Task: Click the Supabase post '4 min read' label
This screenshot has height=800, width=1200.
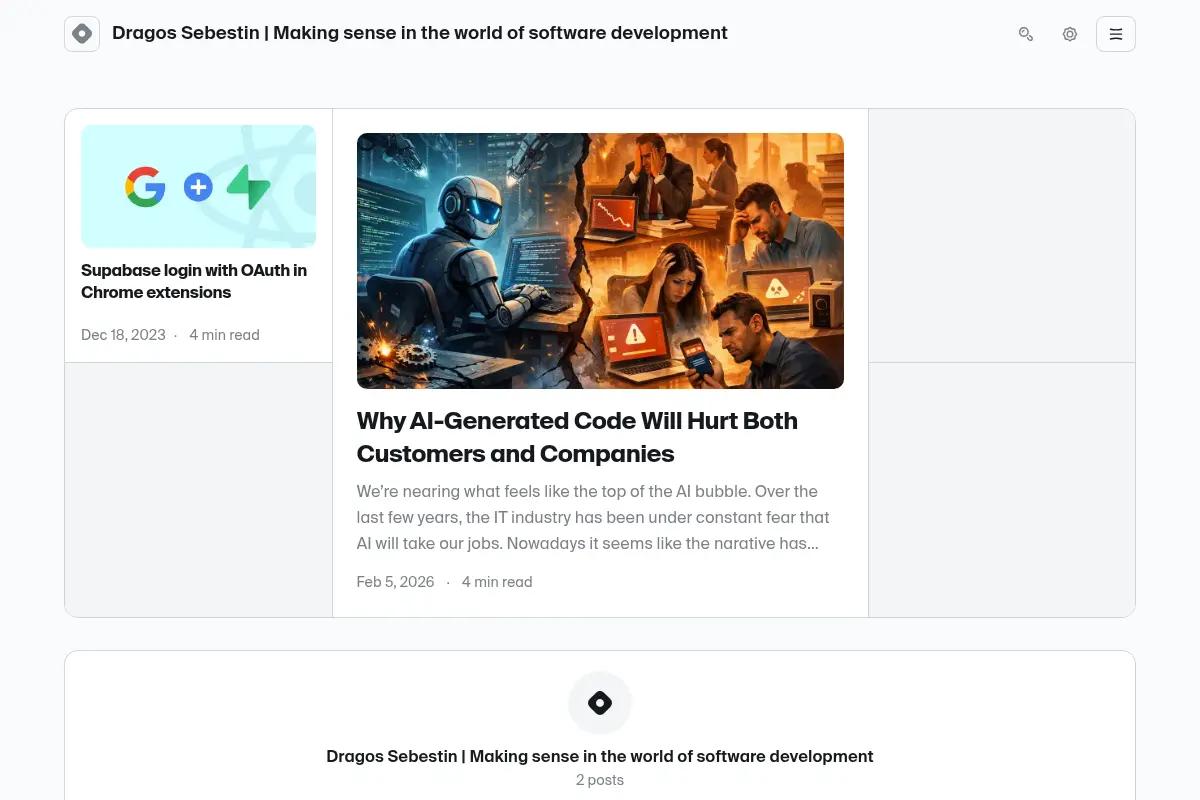Action: pos(224,335)
